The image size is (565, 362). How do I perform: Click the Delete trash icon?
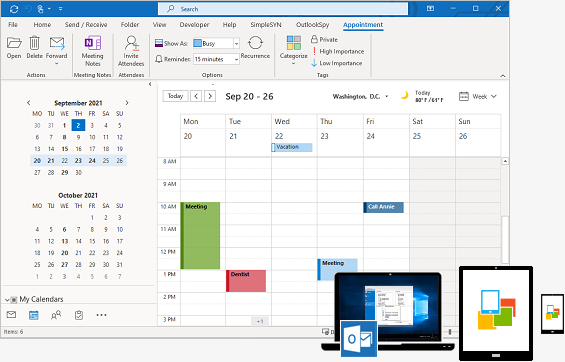point(34,43)
